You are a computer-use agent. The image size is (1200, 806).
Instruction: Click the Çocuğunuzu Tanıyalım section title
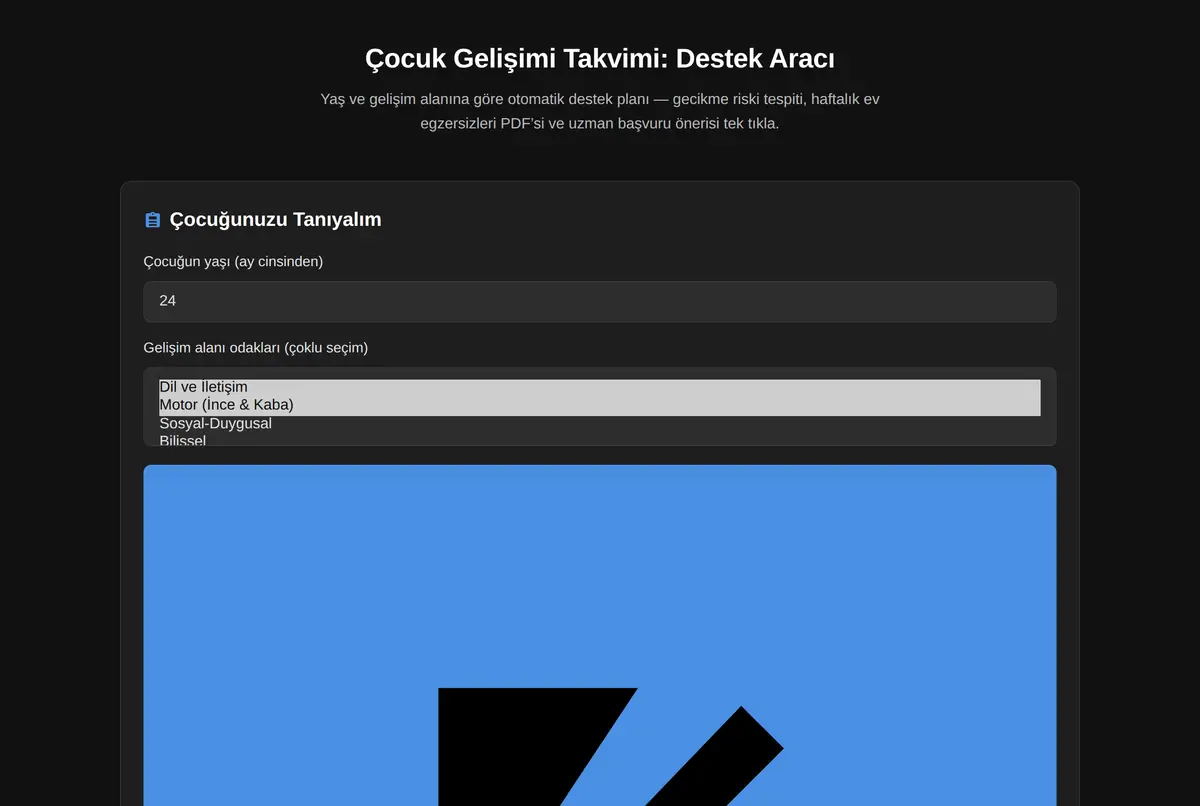(x=275, y=220)
